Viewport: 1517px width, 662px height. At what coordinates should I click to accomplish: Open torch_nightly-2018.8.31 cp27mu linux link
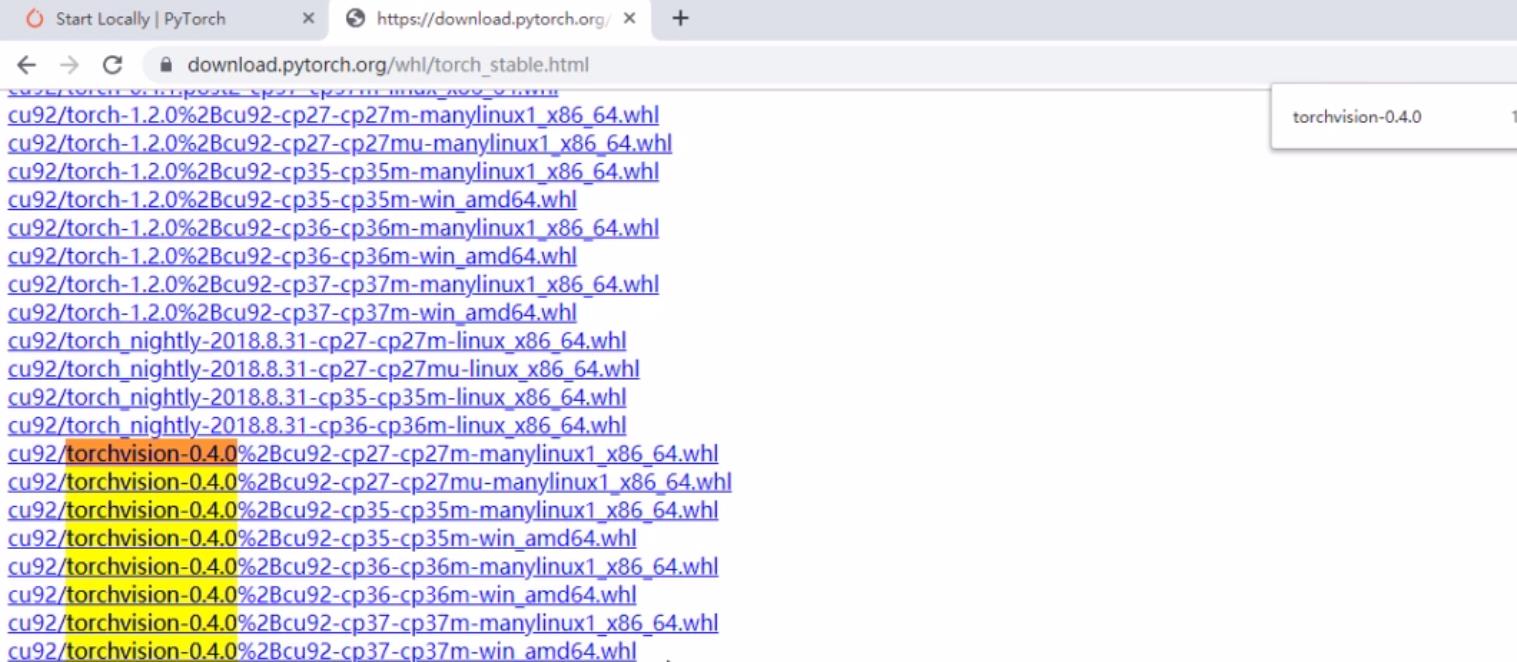point(324,369)
